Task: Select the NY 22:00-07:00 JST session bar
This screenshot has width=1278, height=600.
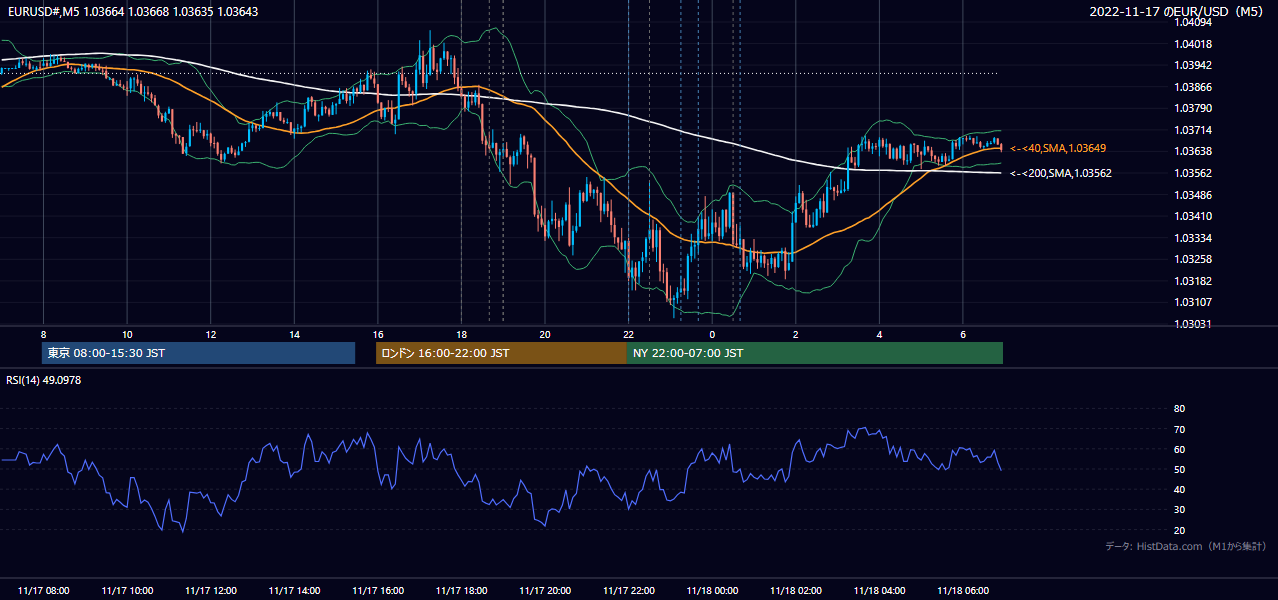Action: (815, 353)
